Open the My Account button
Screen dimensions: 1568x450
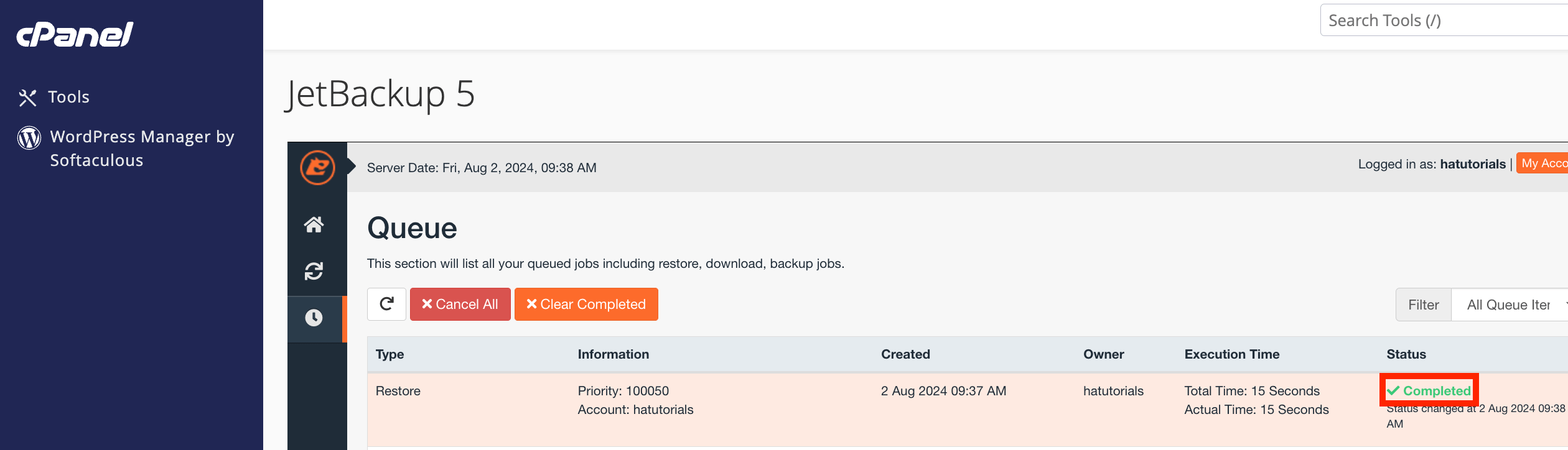point(1542,163)
